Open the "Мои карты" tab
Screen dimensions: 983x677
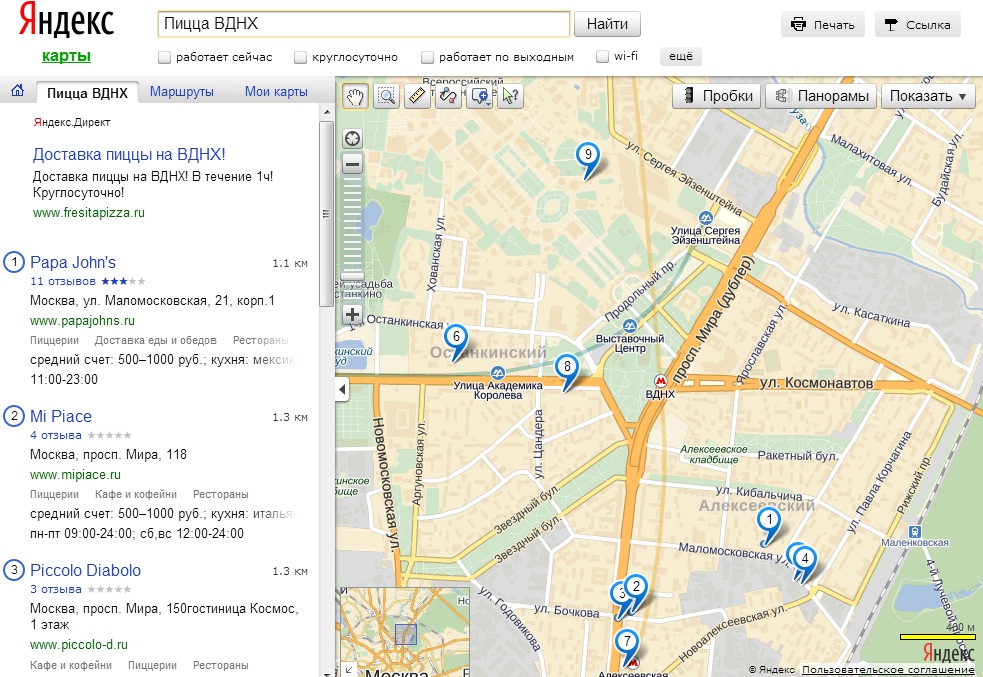[276, 92]
